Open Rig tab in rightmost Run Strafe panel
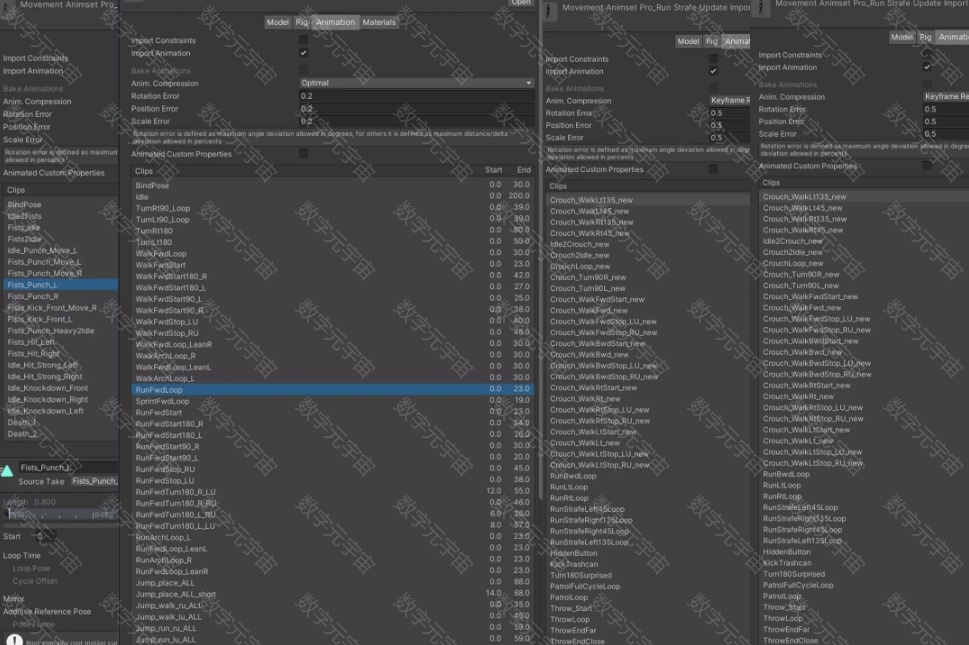The width and height of the screenshot is (969, 645). point(925,37)
